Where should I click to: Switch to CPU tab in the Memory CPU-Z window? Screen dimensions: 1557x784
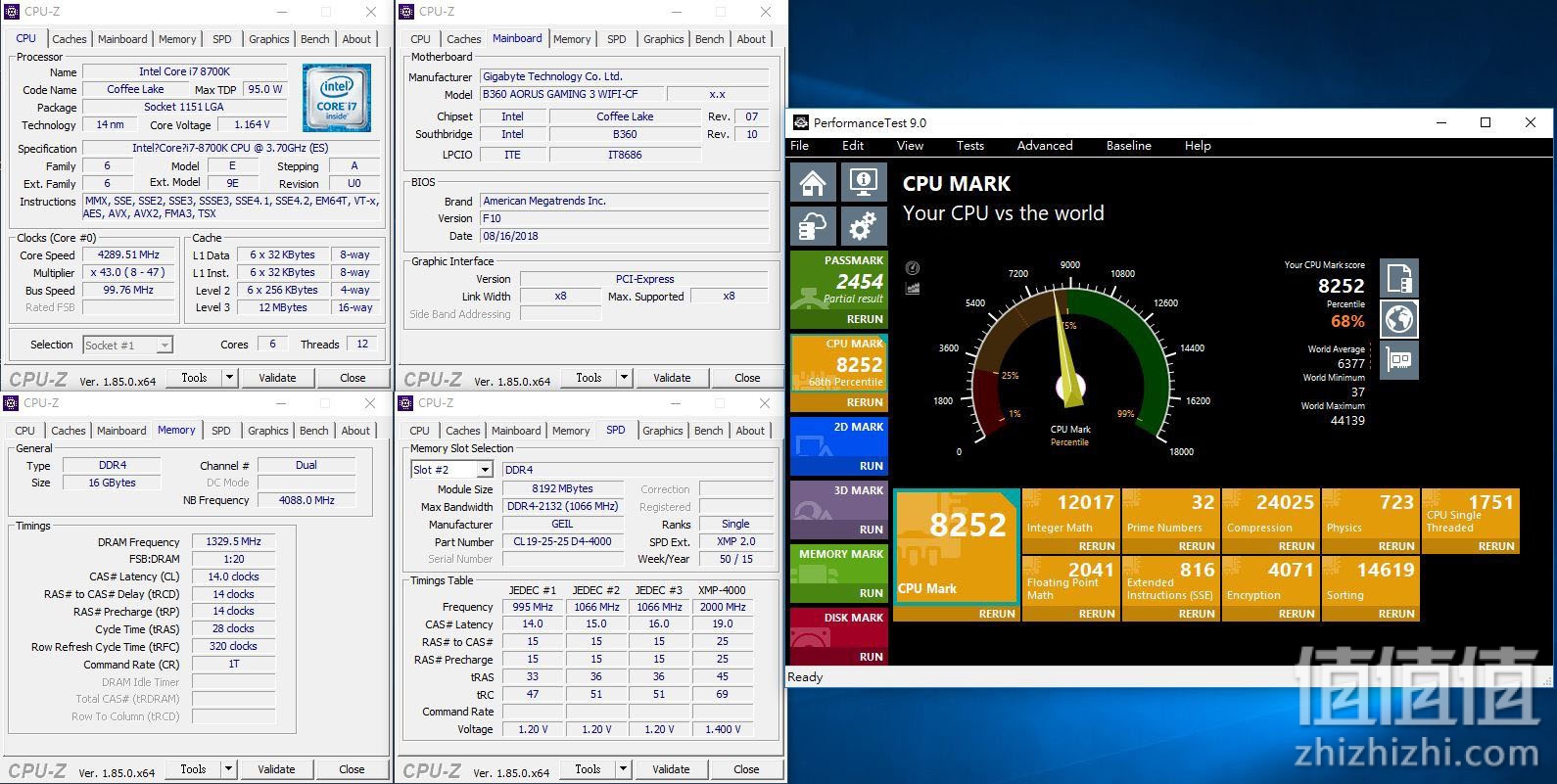pyautogui.click(x=25, y=431)
